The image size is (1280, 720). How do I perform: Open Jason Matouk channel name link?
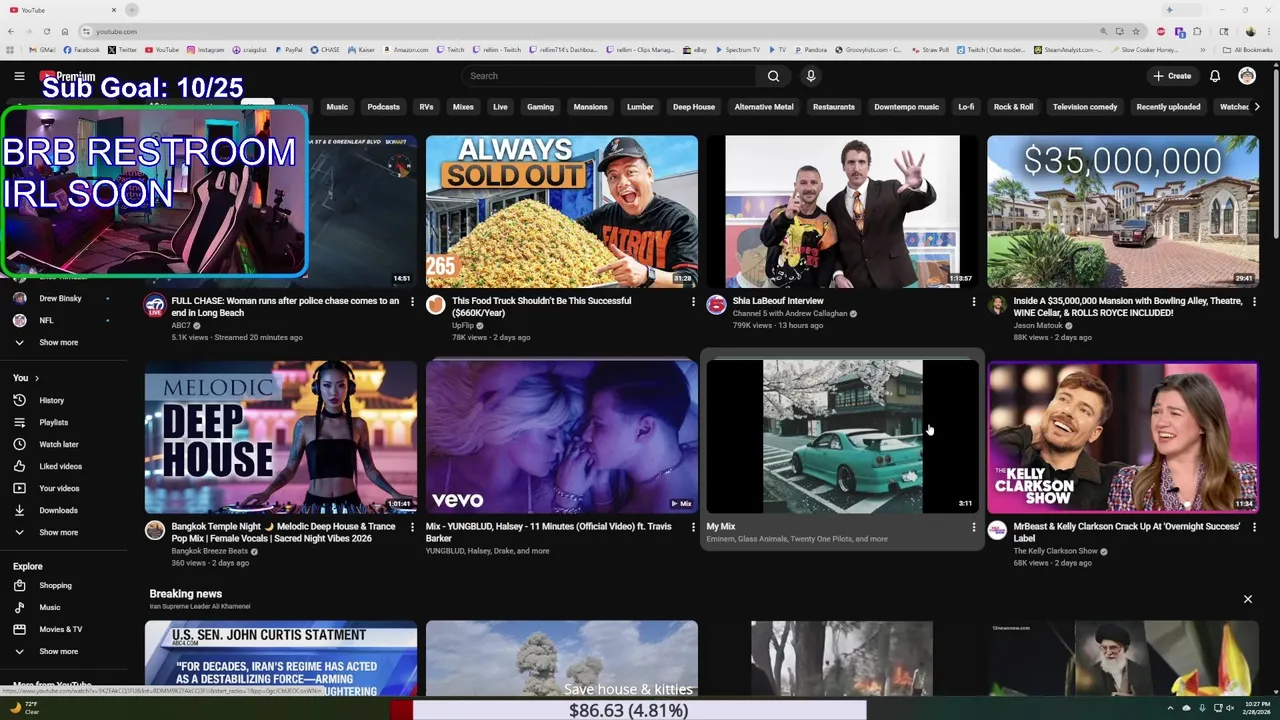[x=1037, y=325]
